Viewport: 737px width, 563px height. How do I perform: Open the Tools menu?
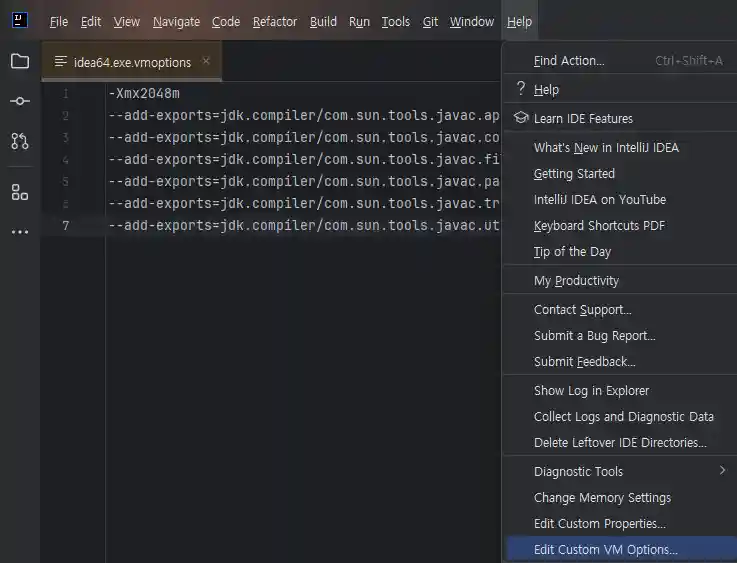click(395, 22)
